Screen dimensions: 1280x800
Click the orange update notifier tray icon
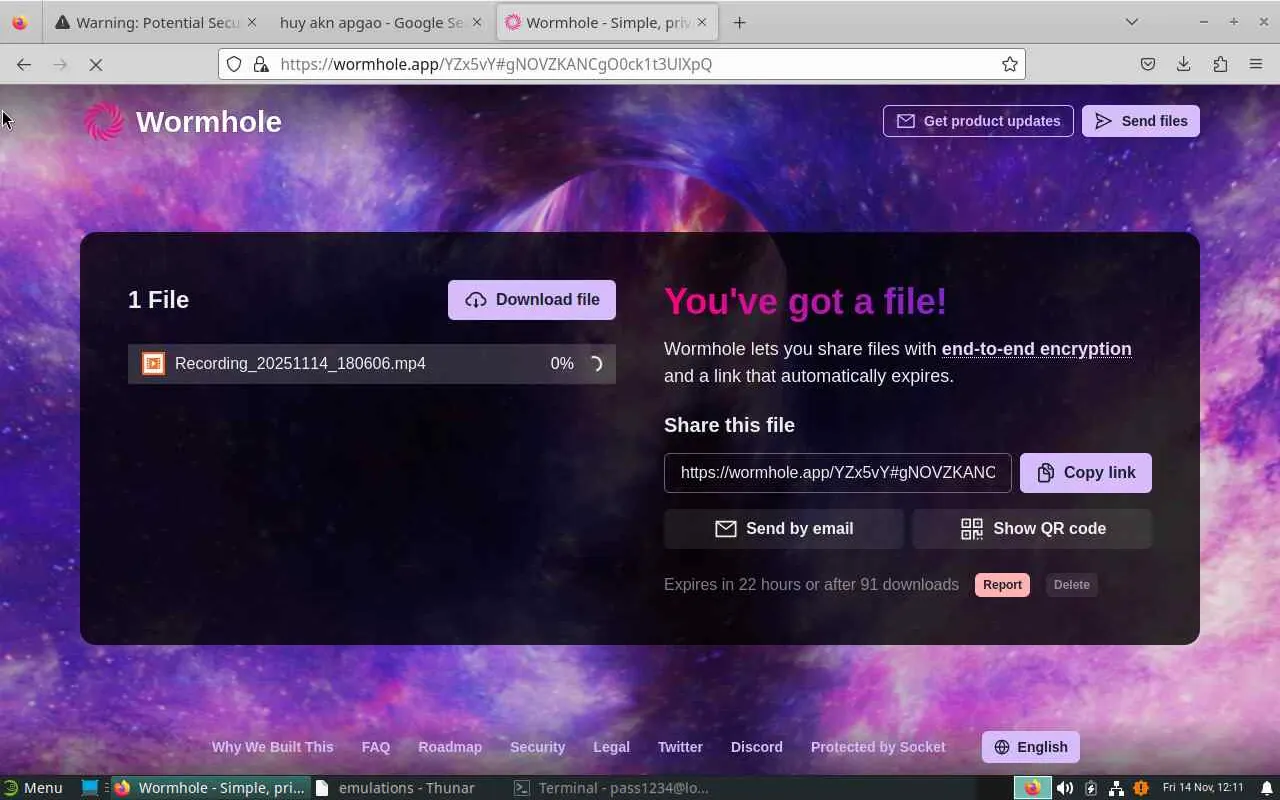(x=1141, y=788)
